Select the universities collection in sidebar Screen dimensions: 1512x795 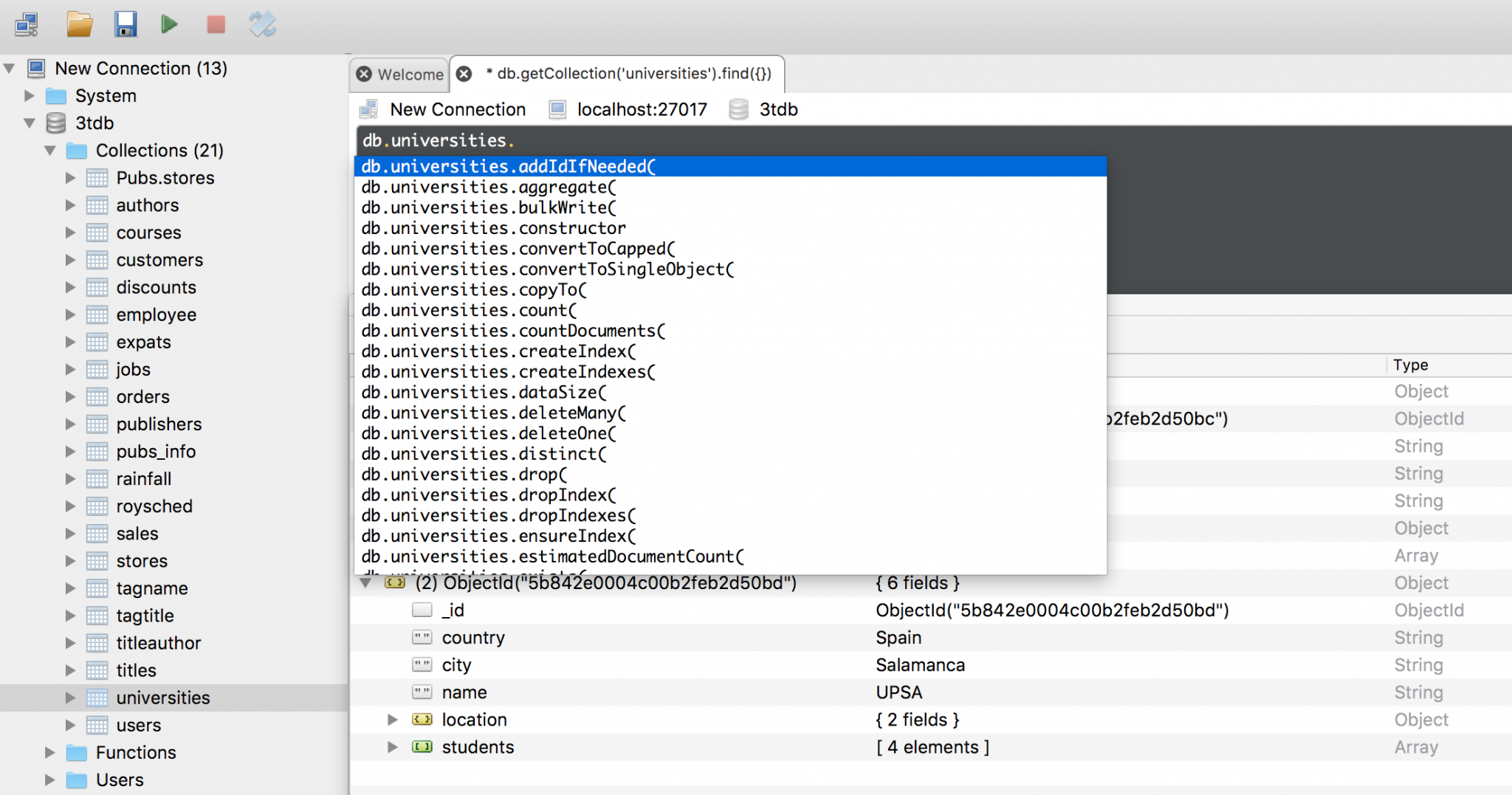tap(162, 698)
